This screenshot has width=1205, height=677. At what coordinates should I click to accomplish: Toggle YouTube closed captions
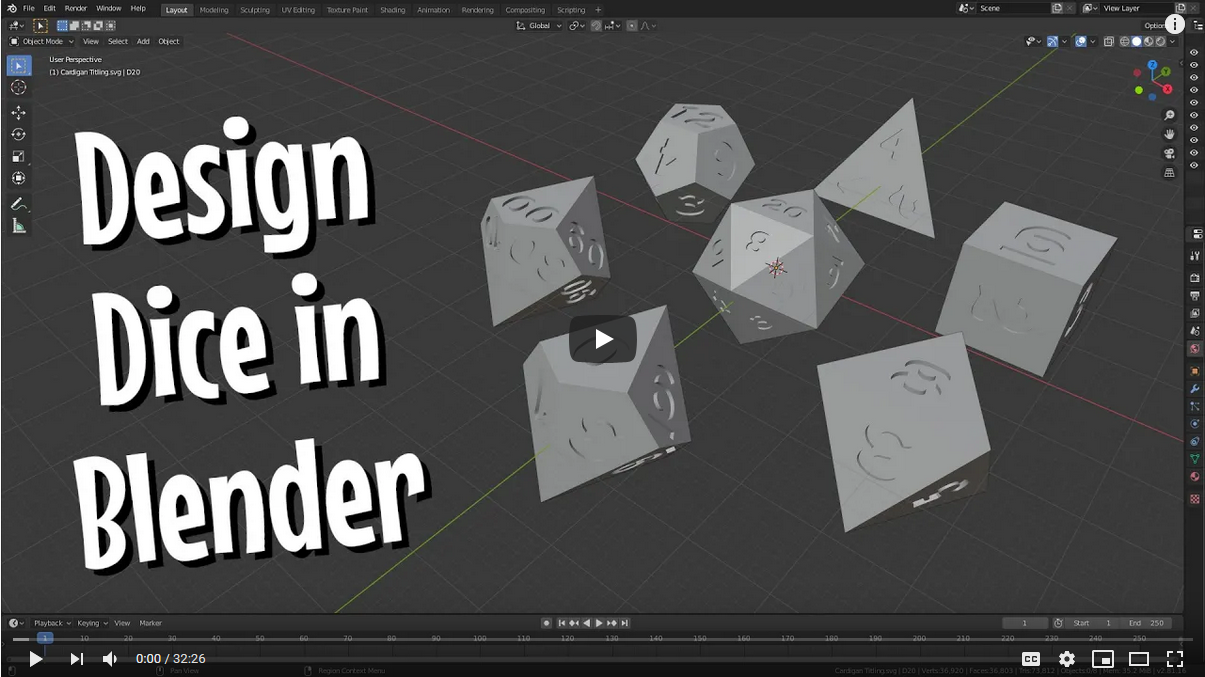(1031, 659)
